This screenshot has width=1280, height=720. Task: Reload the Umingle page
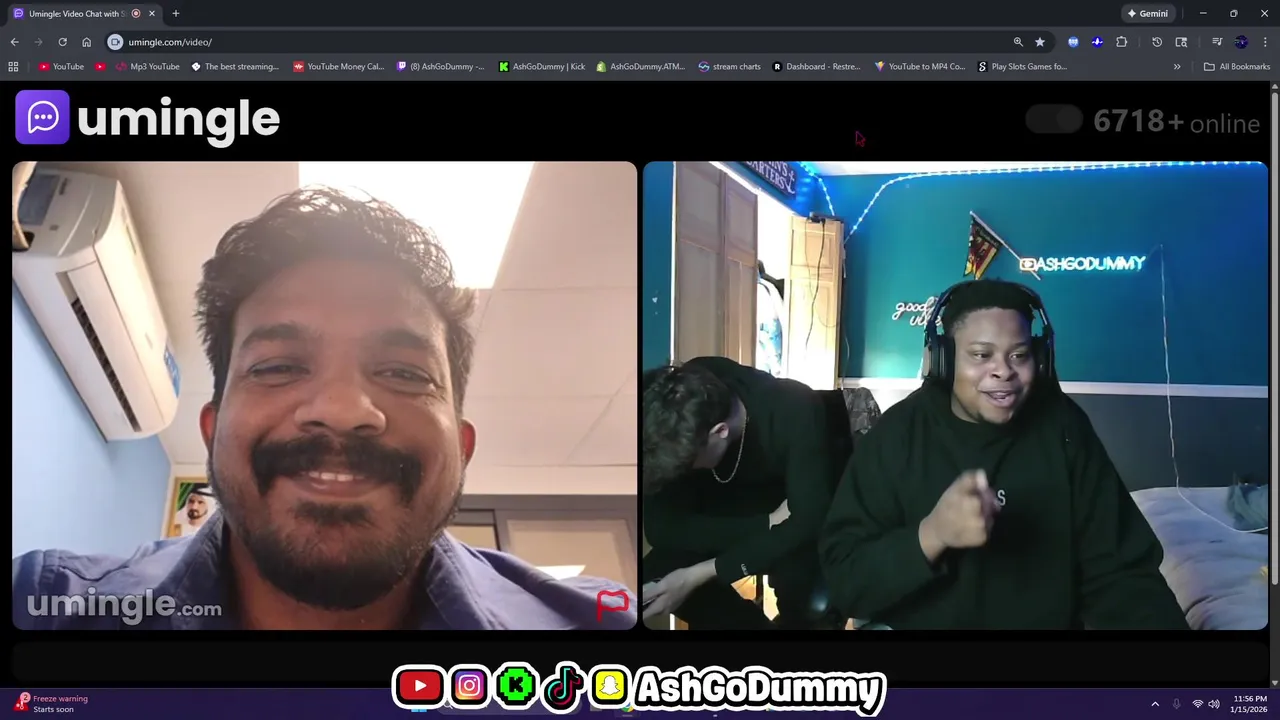[x=62, y=42]
